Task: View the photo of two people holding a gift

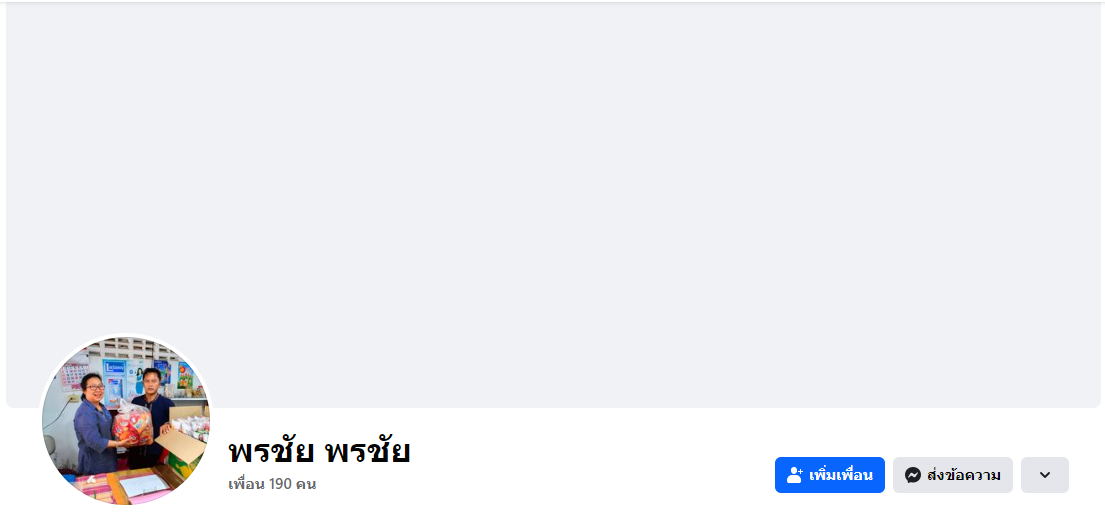Action: [126, 421]
